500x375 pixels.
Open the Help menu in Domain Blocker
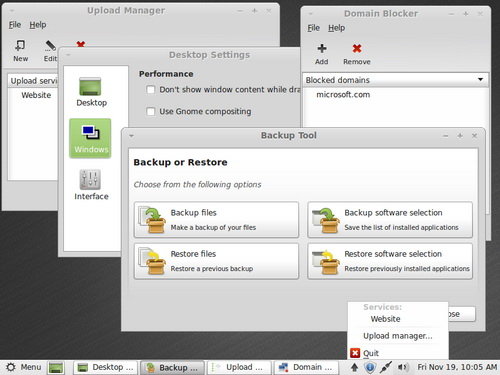pyautogui.click(x=336, y=28)
